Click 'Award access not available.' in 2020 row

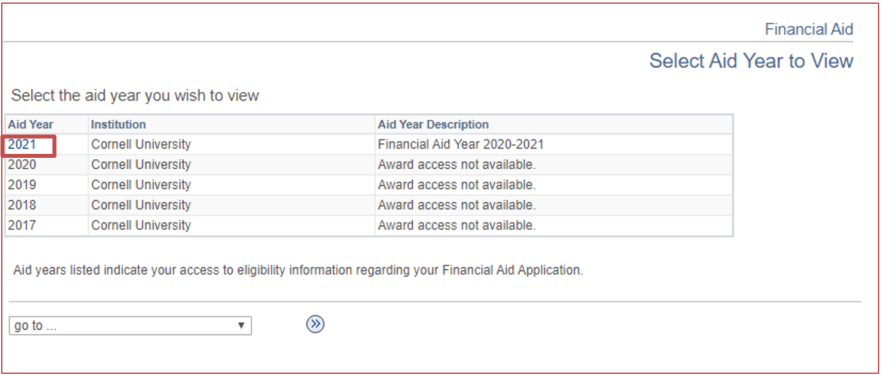point(457,165)
